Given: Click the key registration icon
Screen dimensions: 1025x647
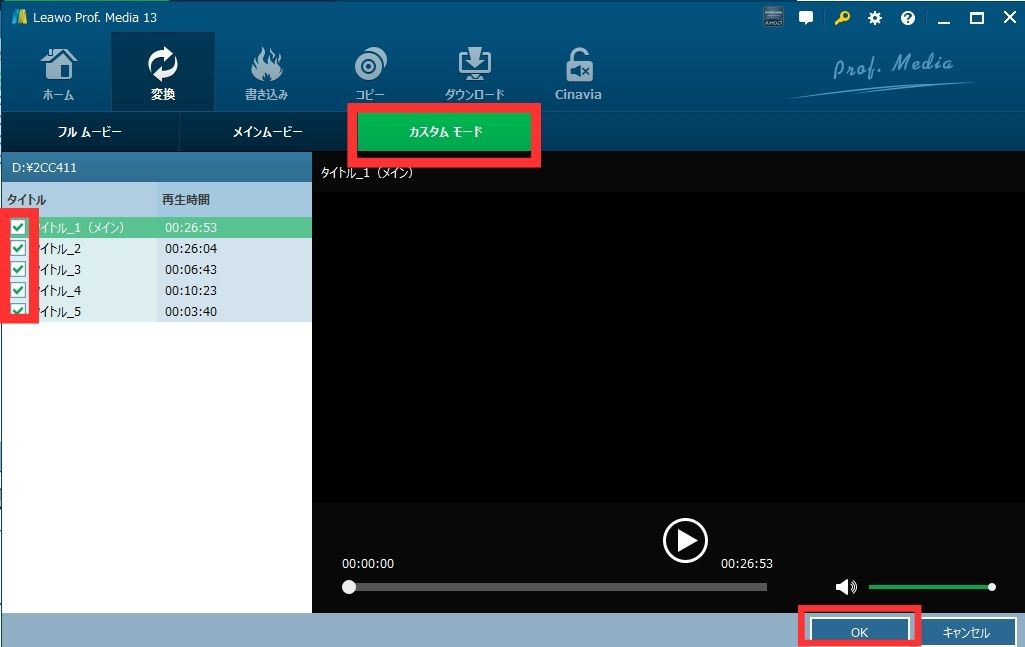Looking at the screenshot, I should (x=843, y=18).
